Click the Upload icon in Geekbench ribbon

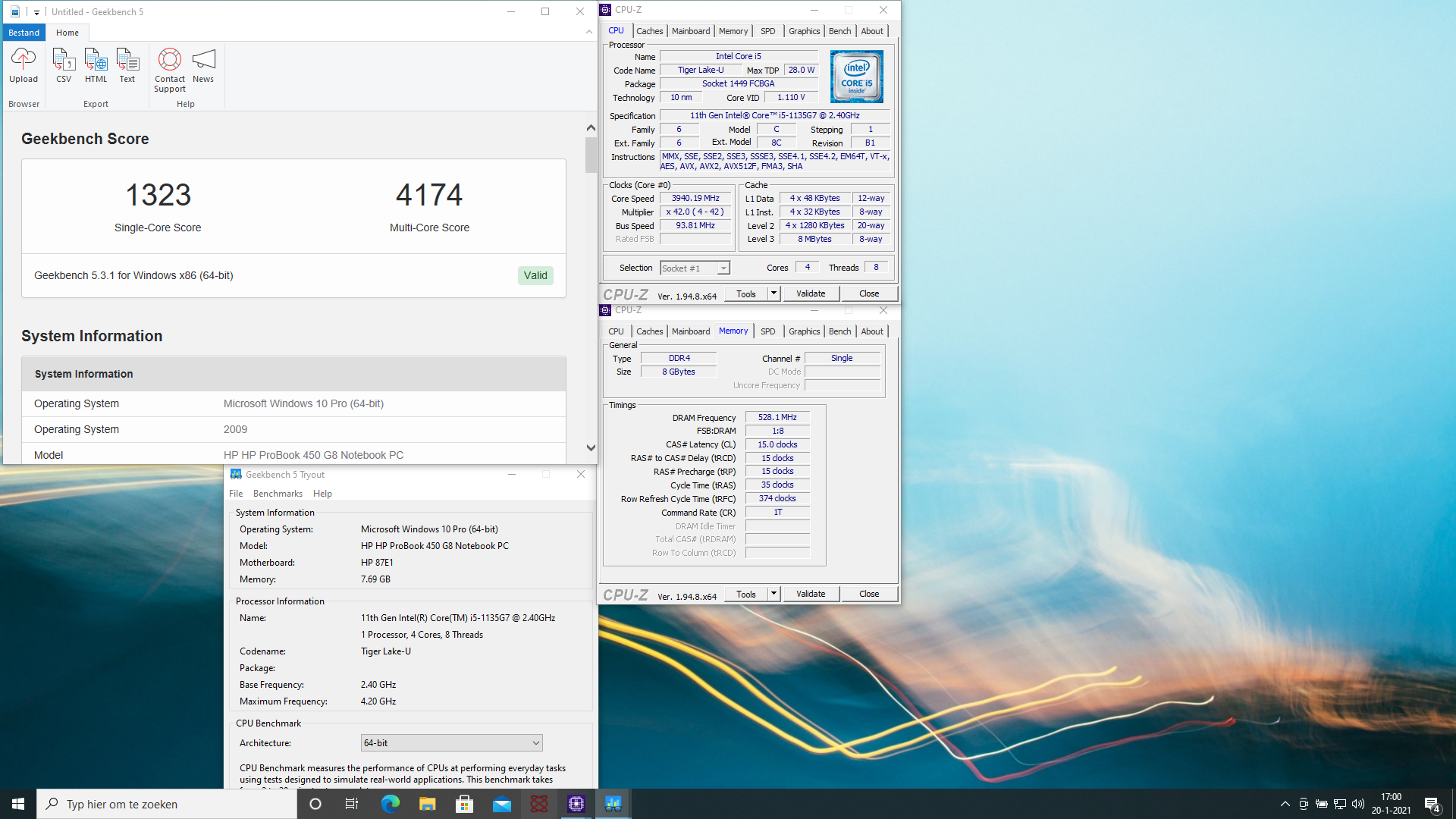click(24, 65)
